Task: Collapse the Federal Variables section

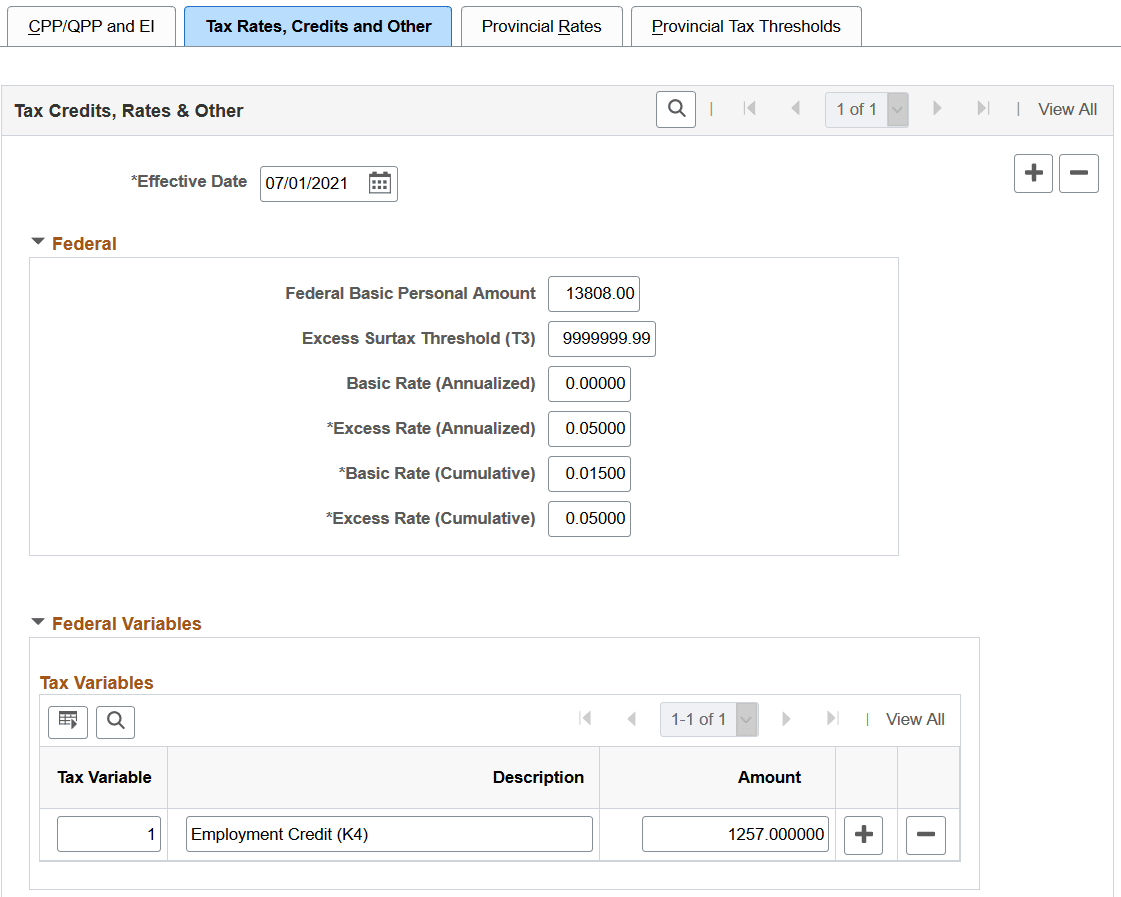Action: 38,623
